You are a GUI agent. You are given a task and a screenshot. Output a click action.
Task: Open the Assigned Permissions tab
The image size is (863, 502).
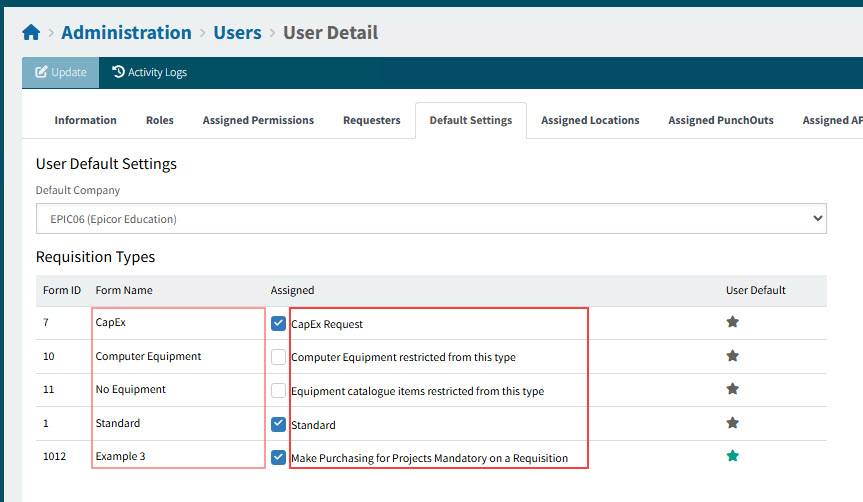pyautogui.click(x=258, y=120)
